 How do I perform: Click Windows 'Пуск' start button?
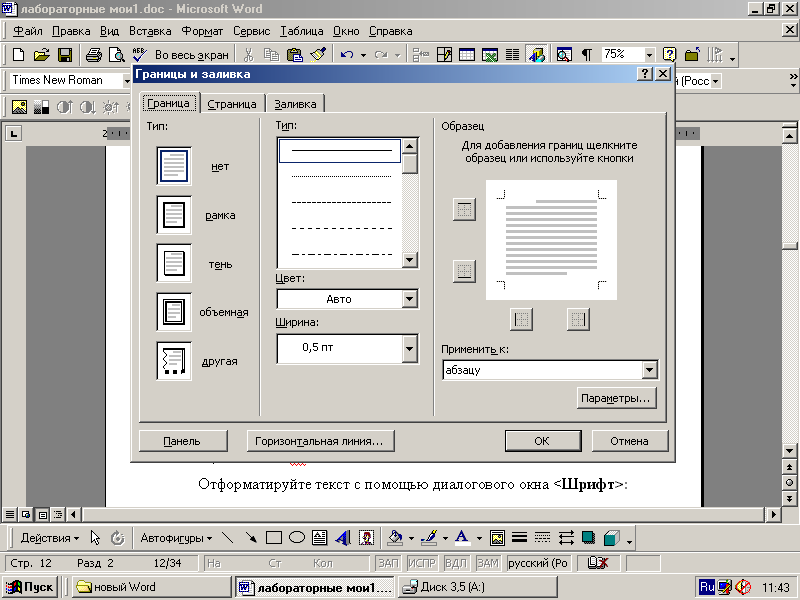coord(30,587)
